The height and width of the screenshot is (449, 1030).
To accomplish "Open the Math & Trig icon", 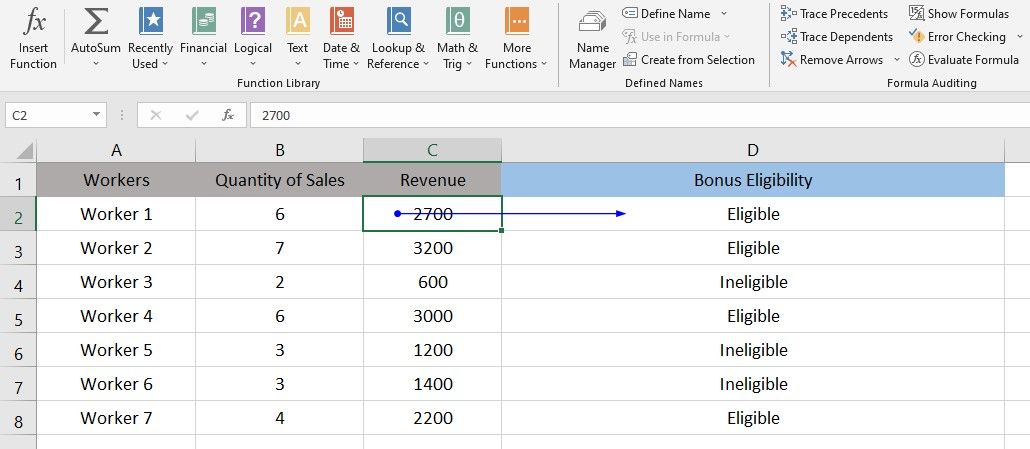I will click(457, 21).
